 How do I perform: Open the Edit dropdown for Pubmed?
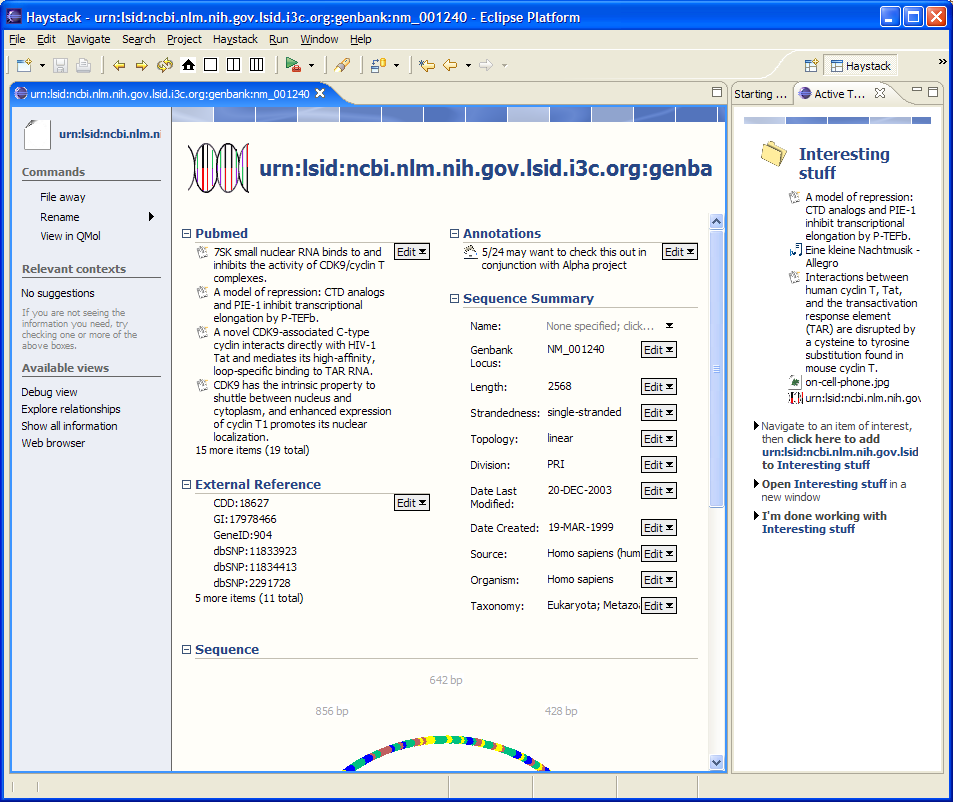(x=412, y=252)
